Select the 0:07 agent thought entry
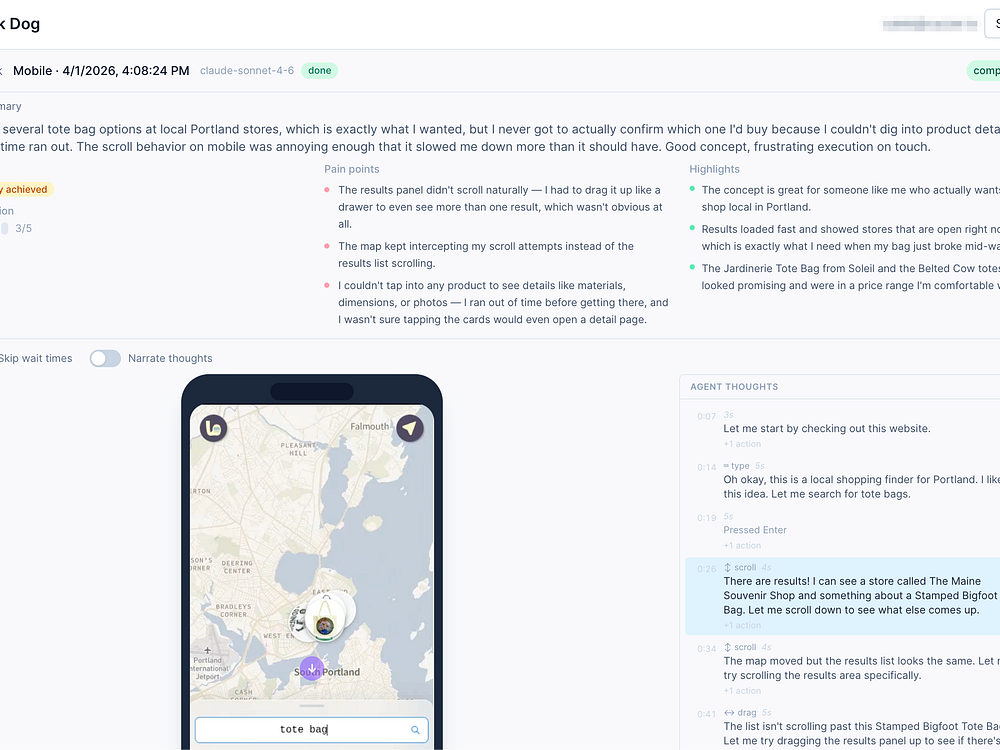 click(842, 429)
